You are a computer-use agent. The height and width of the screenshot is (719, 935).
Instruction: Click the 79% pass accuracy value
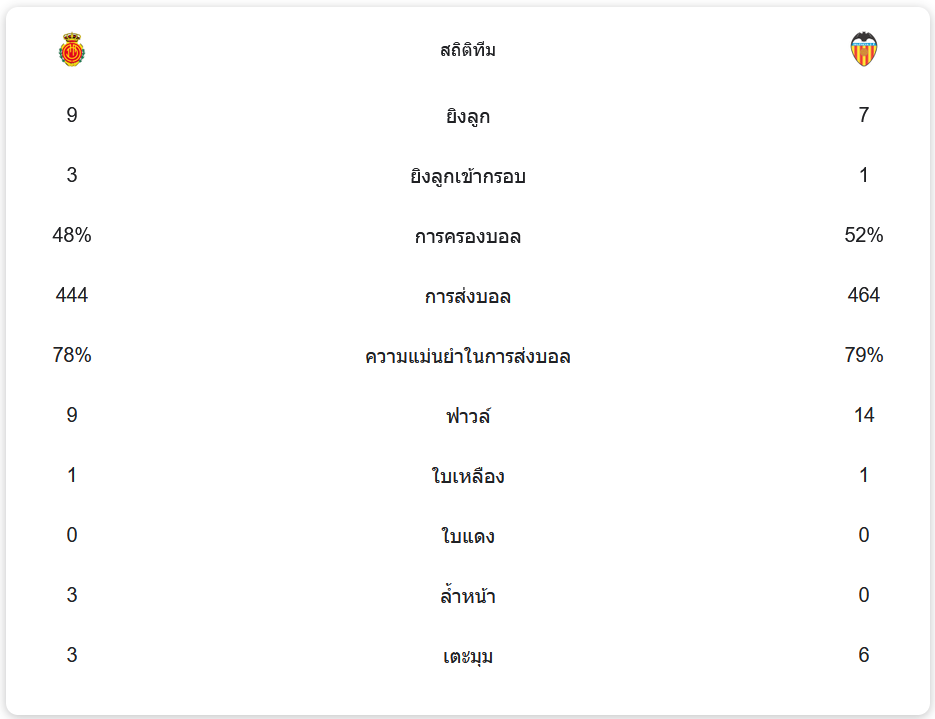[863, 356]
